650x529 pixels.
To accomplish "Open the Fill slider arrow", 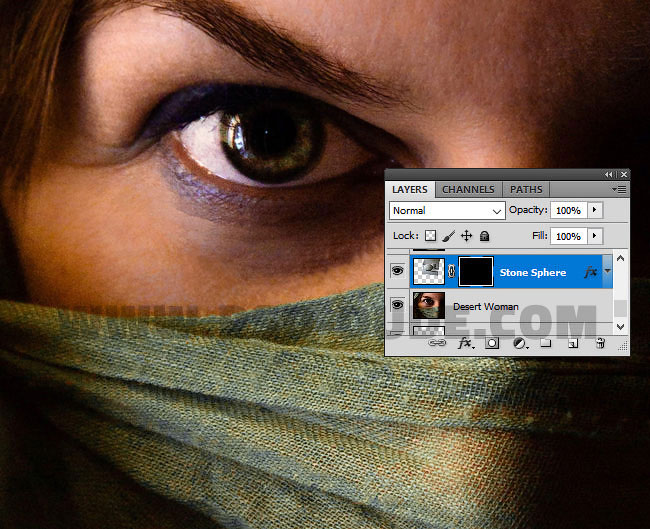I will 595,236.
